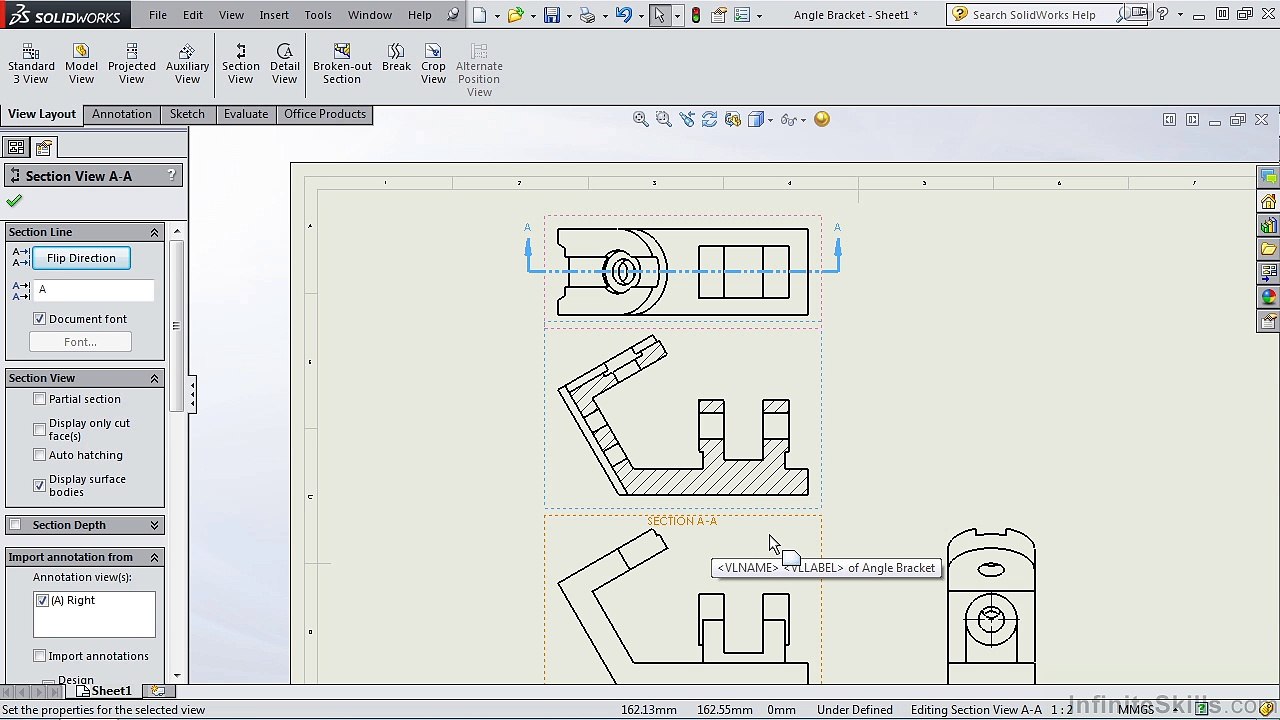Open SolidWorks Resources home pane
Screen dimensions: 1280x720
click(x=1269, y=202)
